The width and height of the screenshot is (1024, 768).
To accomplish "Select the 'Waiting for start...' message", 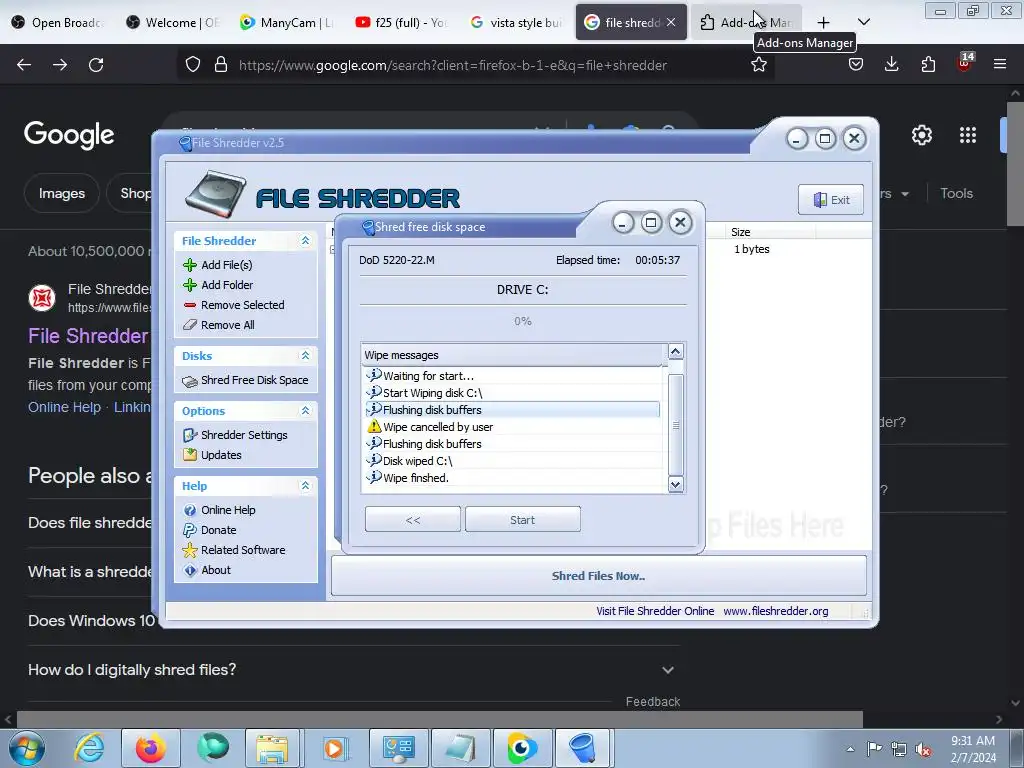I will tap(513, 376).
